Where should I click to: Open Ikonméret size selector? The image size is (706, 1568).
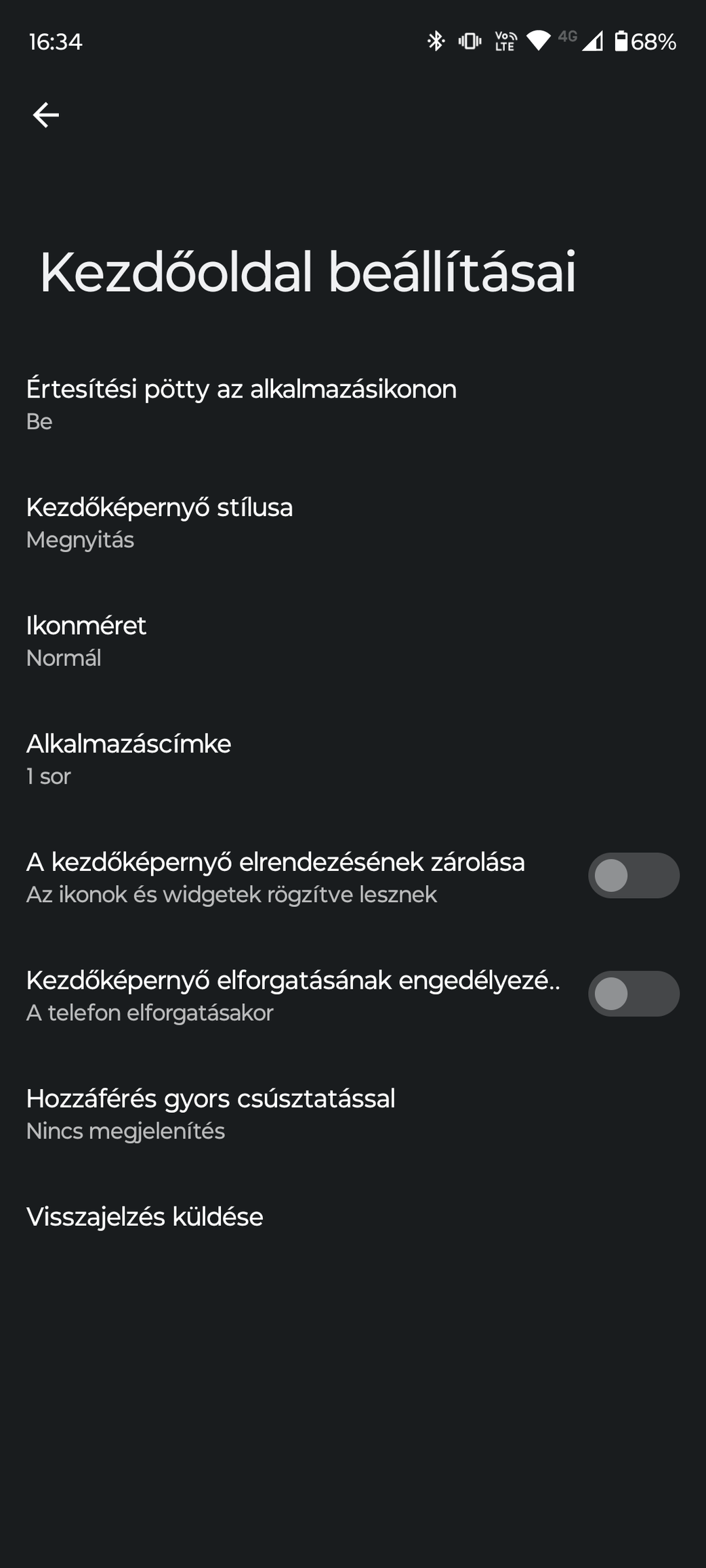coord(353,641)
